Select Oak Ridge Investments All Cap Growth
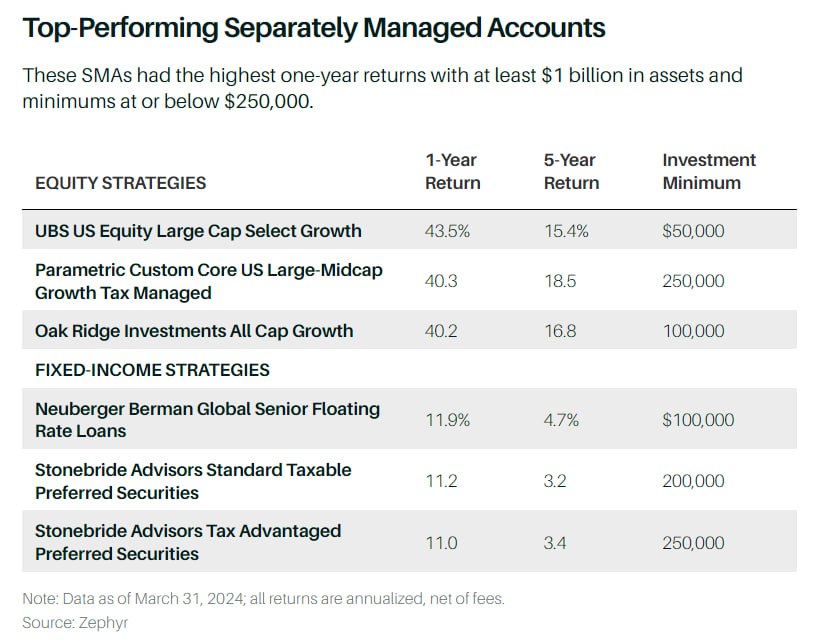 click(194, 331)
